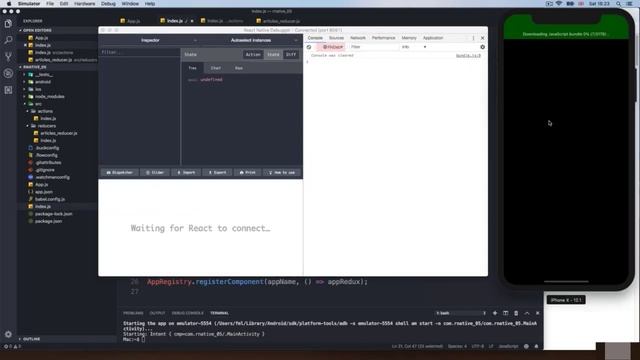Click the Export button in Redux DevTools
Image resolution: width=640 pixels, height=360 pixels.
[x=217, y=173]
